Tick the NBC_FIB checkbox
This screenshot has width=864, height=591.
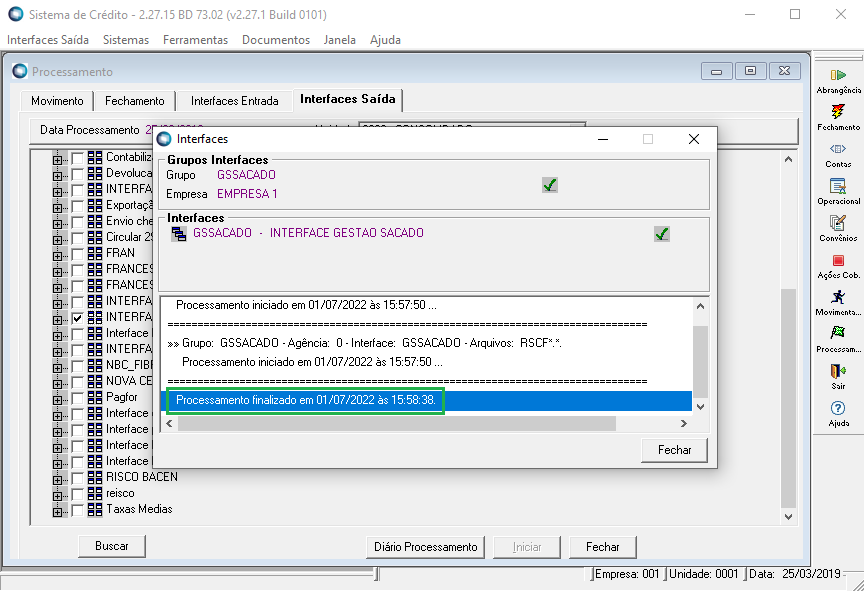(x=77, y=367)
